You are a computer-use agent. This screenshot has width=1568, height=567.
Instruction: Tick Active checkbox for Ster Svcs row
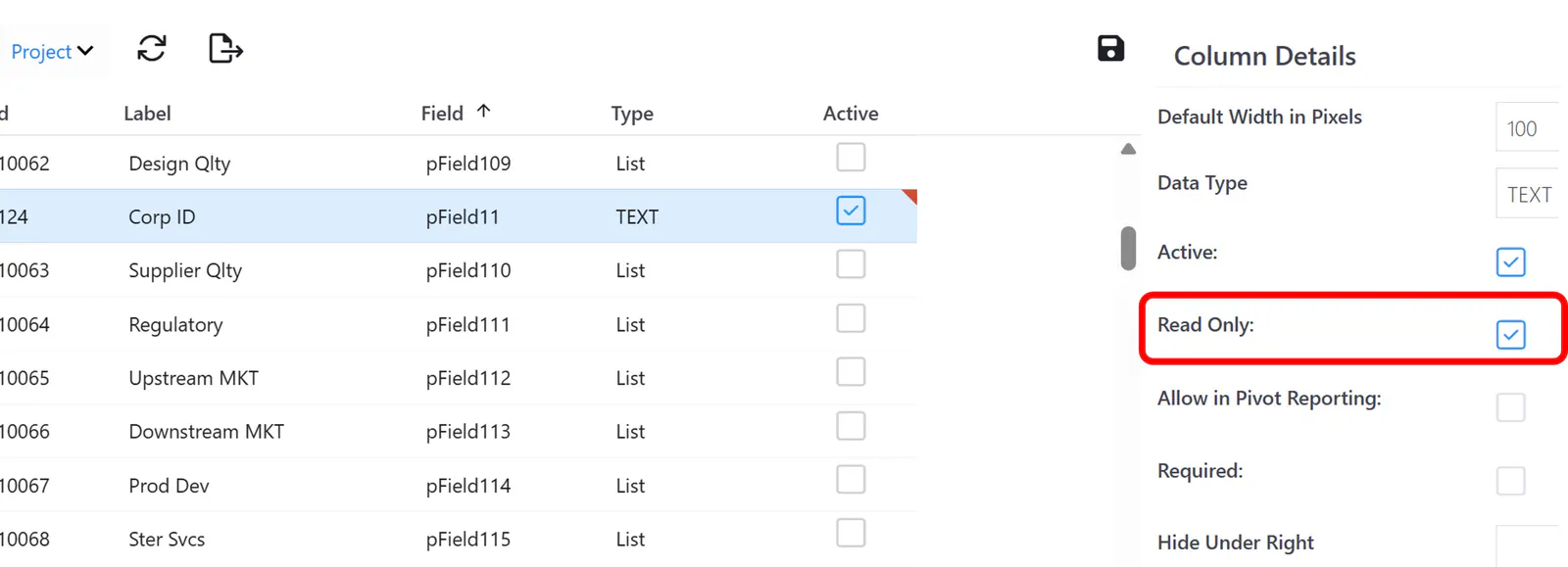[x=851, y=534]
